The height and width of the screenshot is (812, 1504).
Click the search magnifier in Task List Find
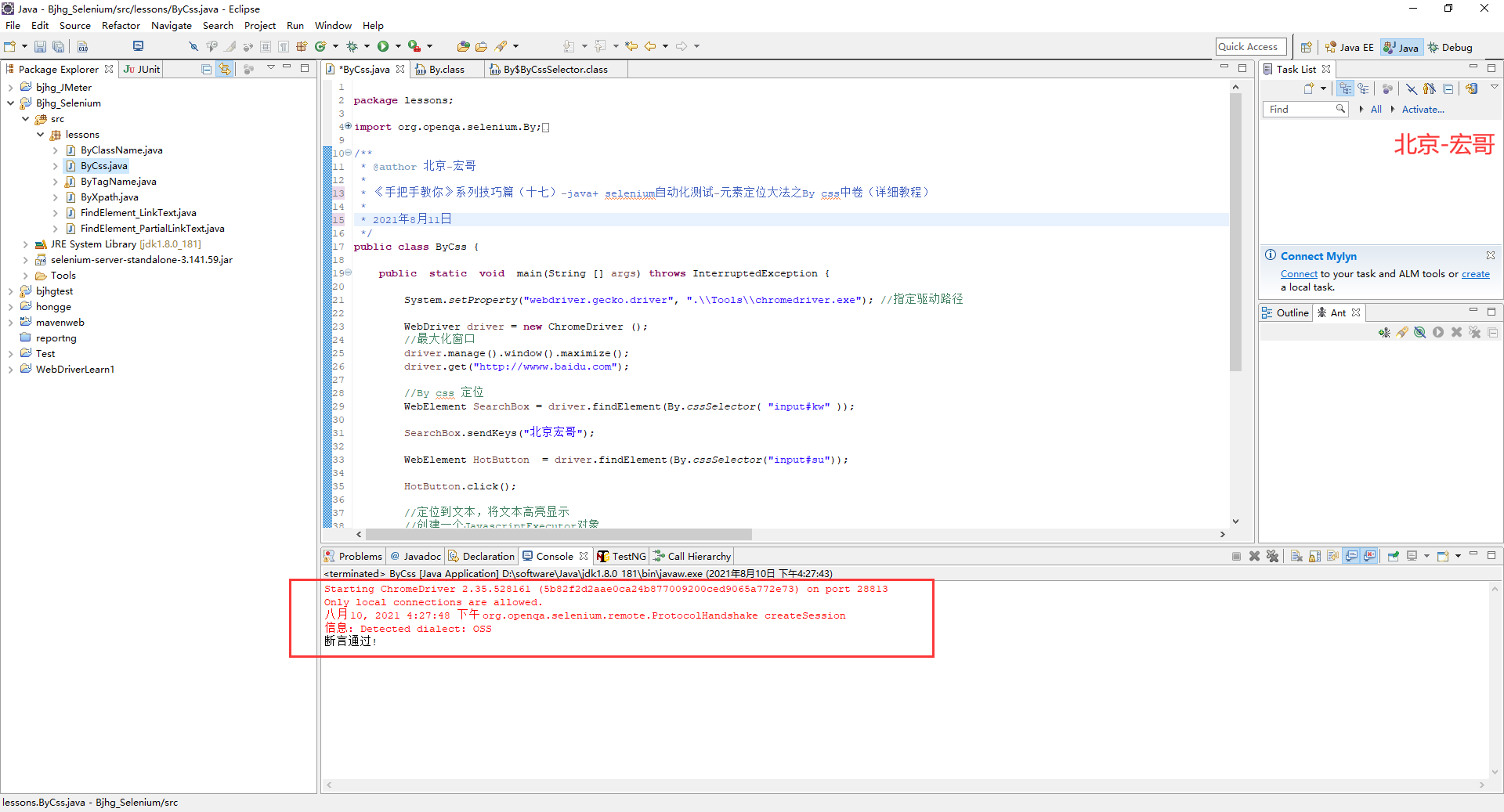click(x=1340, y=110)
